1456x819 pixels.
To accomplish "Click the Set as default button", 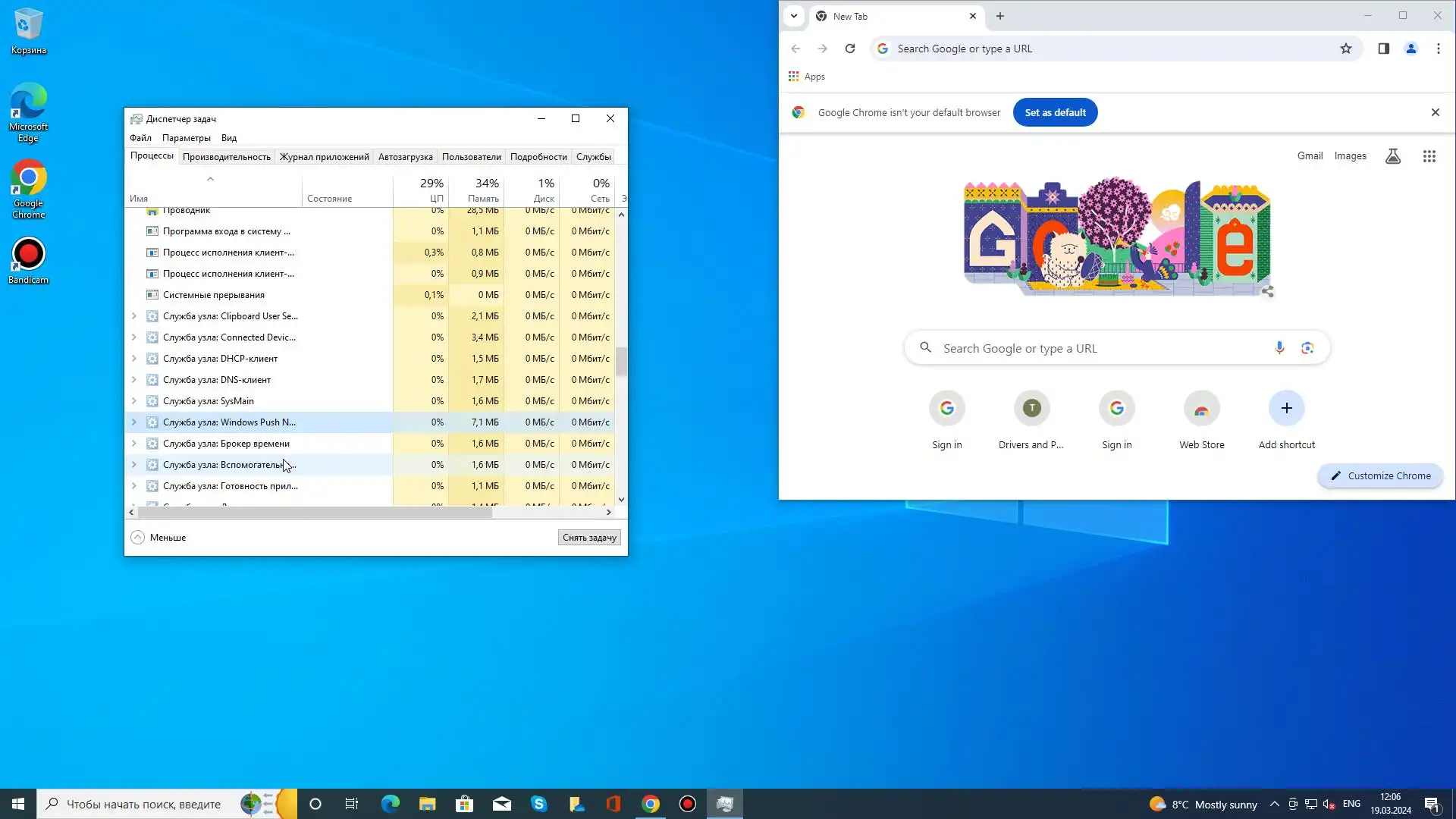I will (1055, 112).
